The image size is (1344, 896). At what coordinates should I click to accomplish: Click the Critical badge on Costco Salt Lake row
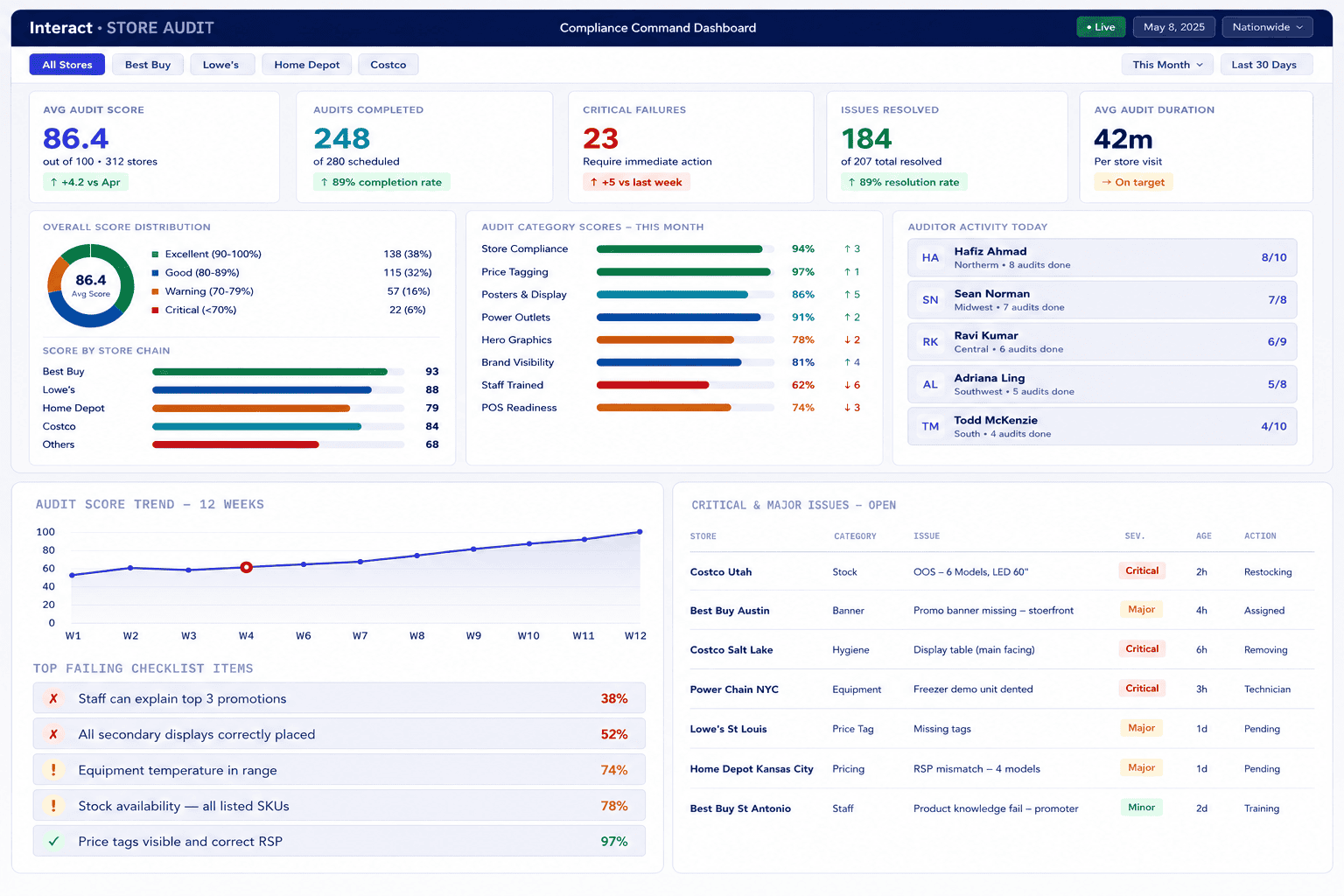click(1142, 648)
